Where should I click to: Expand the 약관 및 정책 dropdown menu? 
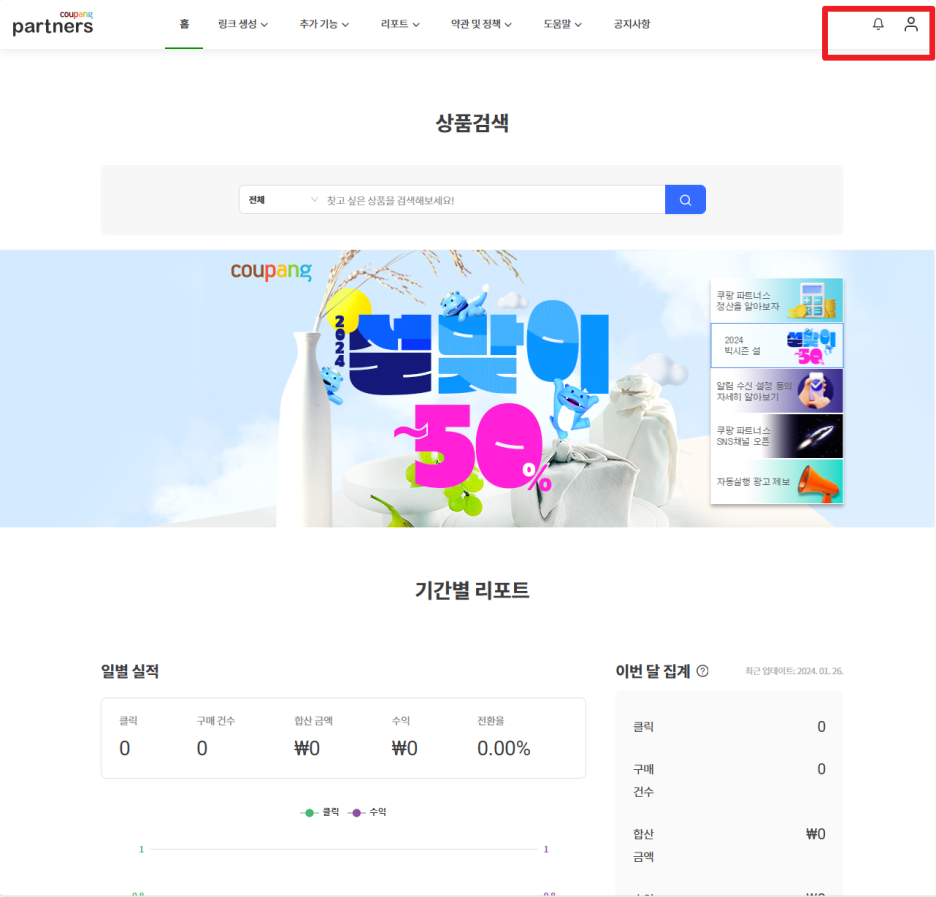coord(481,24)
